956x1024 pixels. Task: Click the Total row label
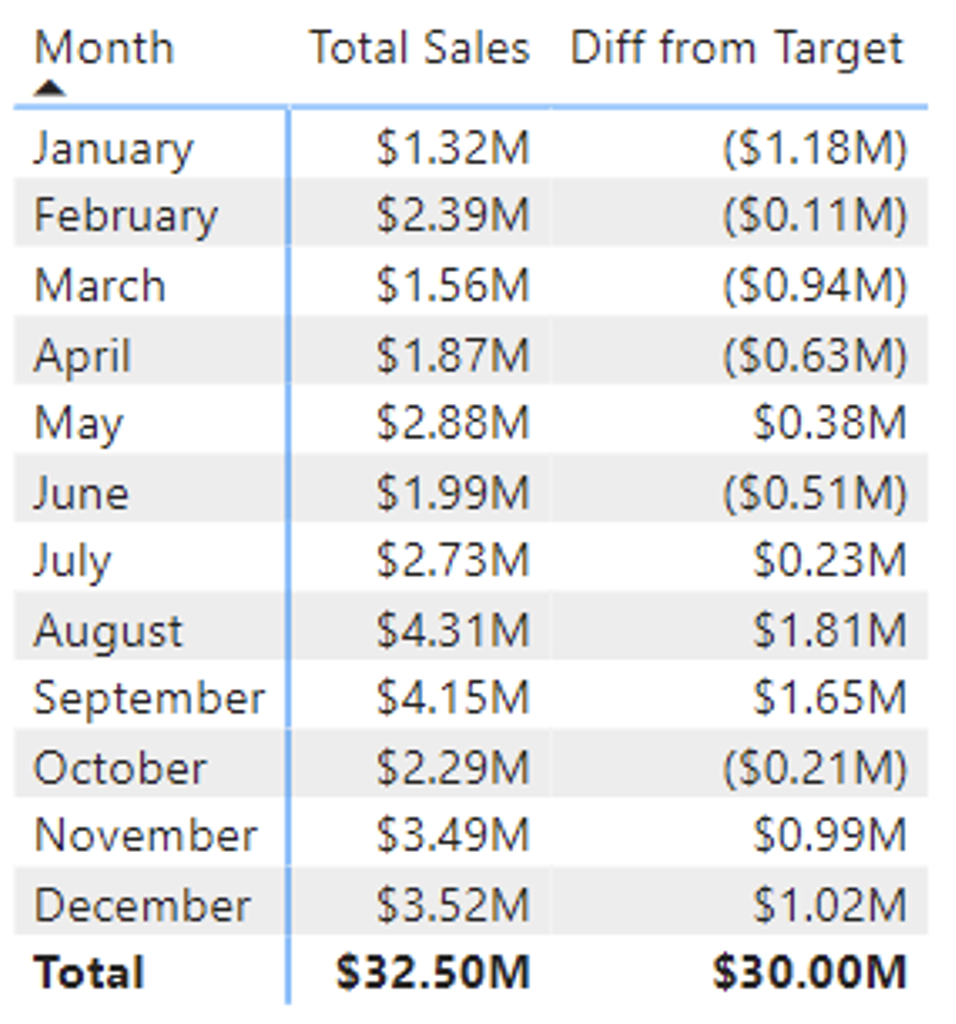pyautogui.click(x=89, y=973)
